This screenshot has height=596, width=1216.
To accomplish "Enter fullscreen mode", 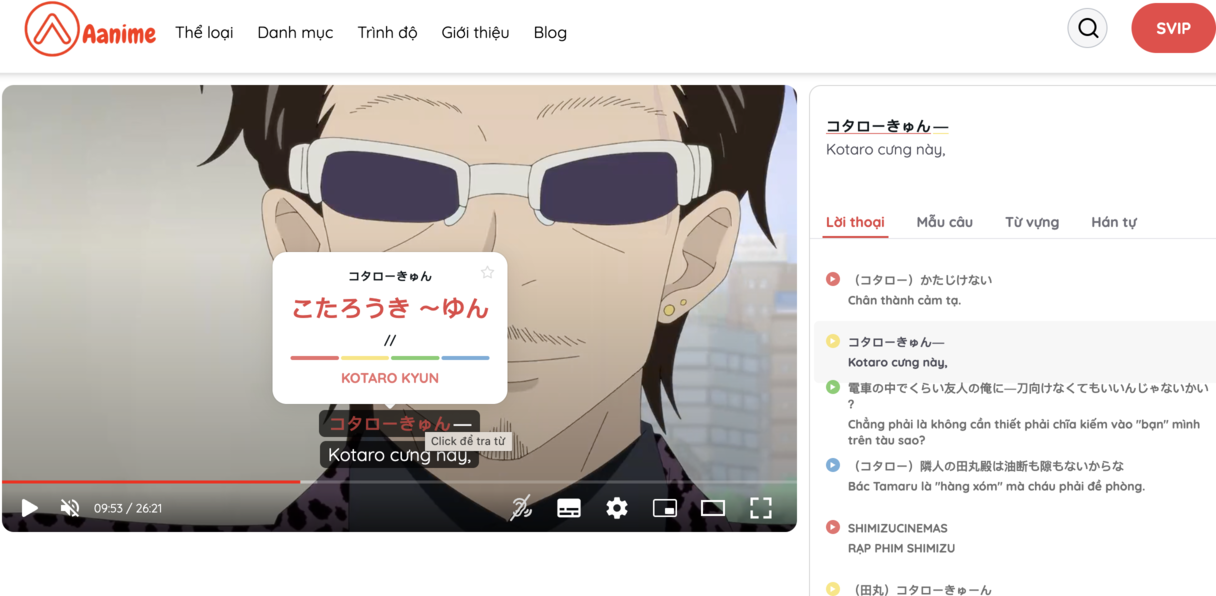I will (761, 508).
